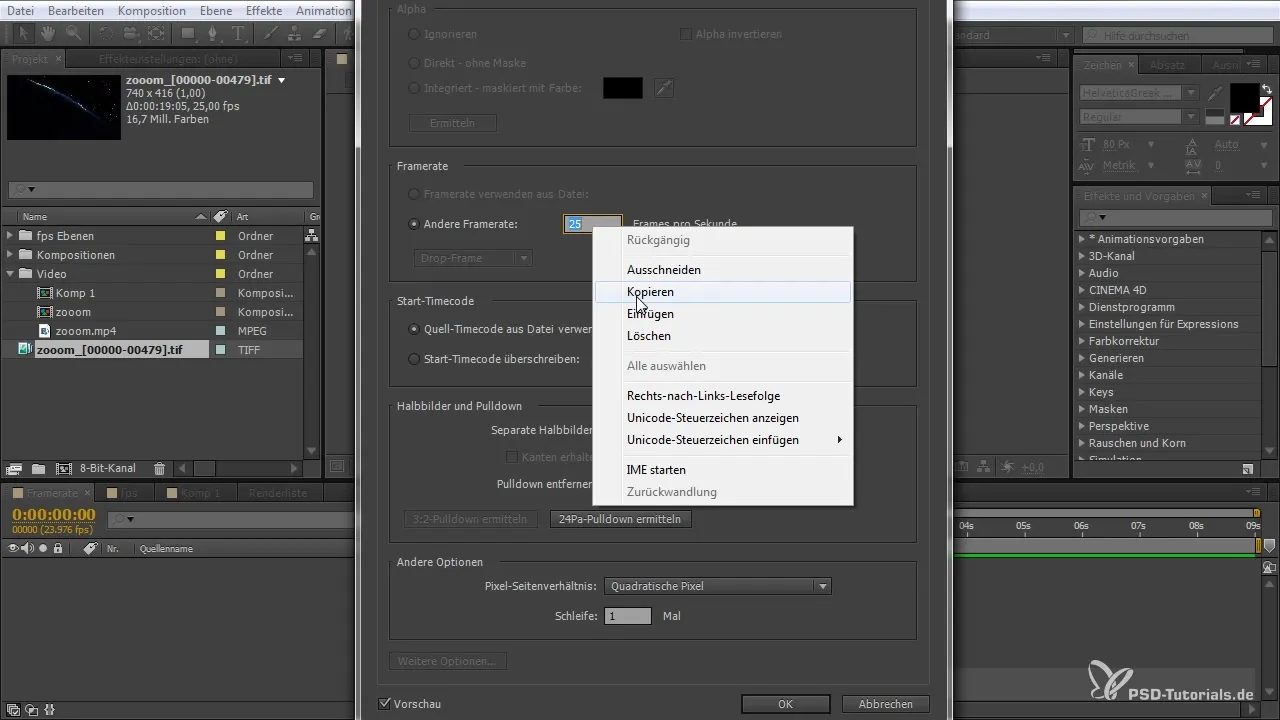Toggle the Vorschau checkbox
Image resolution: width=1280 pixels, height=720 pixels.
tap(385, 704)
